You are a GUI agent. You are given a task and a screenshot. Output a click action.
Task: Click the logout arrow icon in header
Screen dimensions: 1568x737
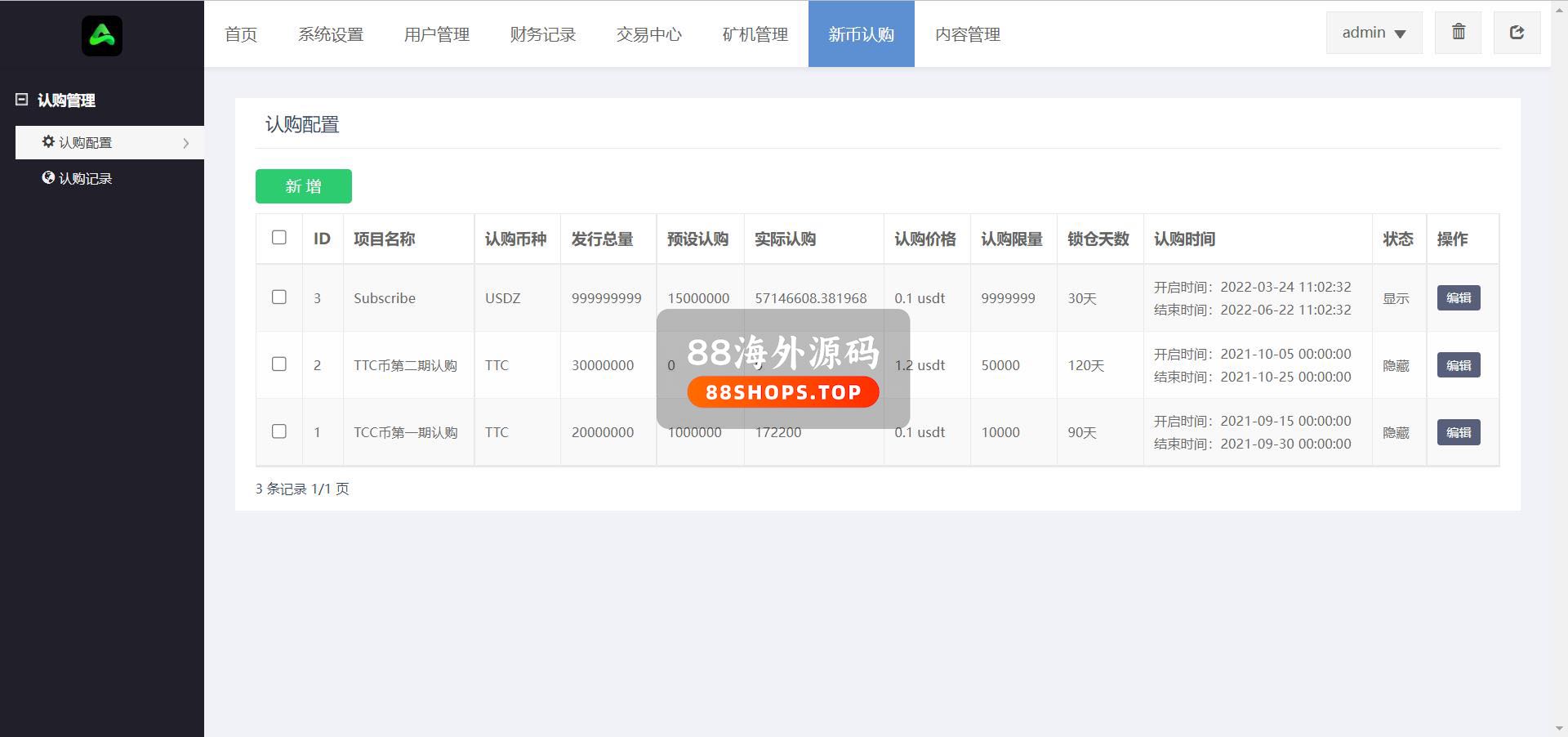point(1517,33)
